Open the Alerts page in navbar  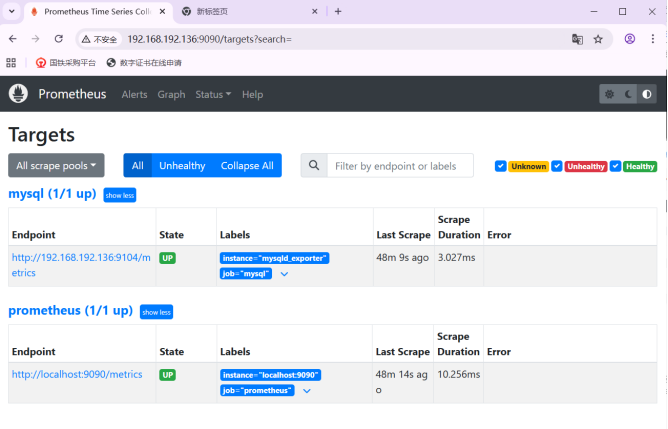134,95
